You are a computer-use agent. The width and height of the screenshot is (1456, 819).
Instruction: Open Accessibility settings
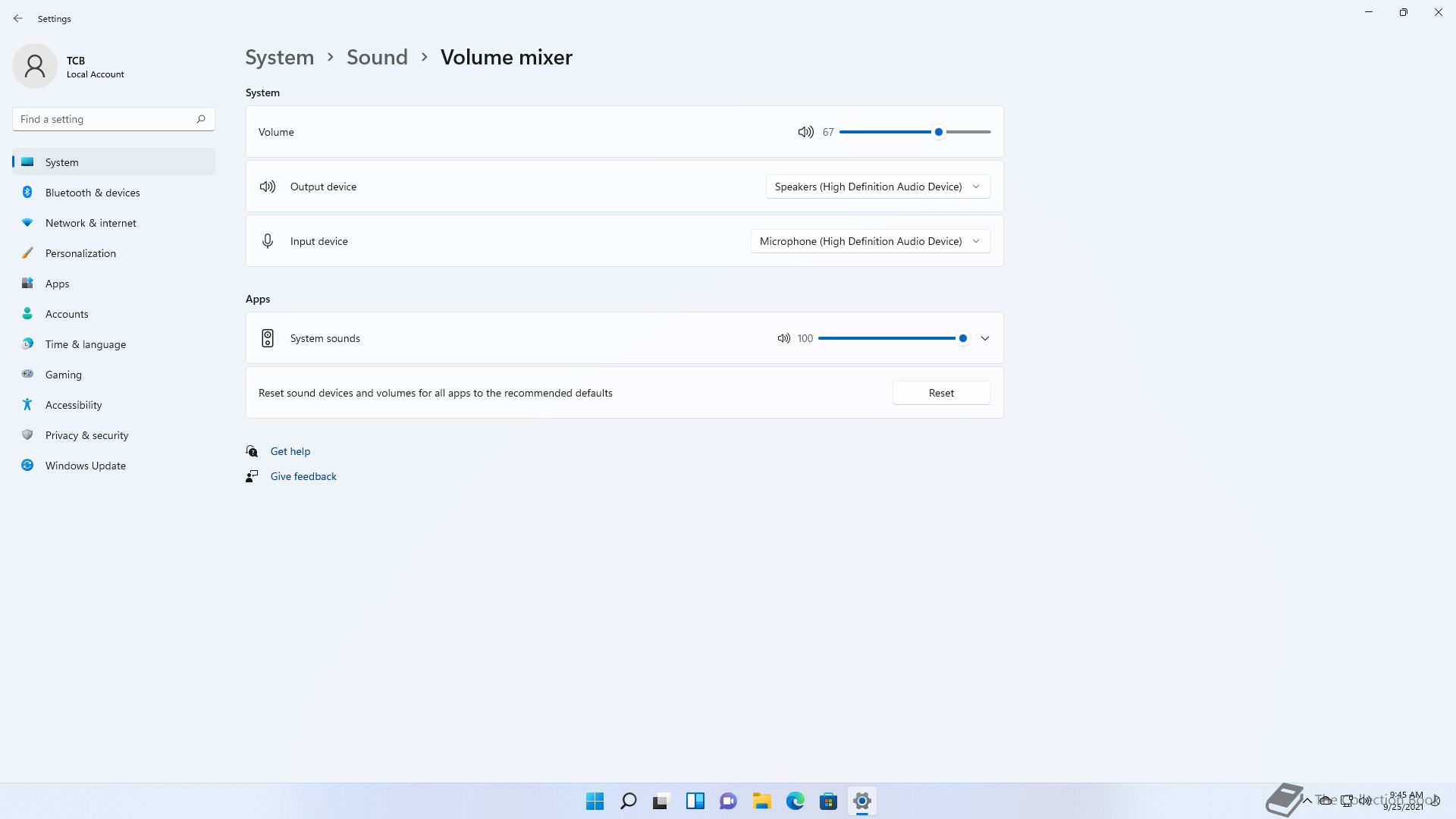click(x=114, y=405)
